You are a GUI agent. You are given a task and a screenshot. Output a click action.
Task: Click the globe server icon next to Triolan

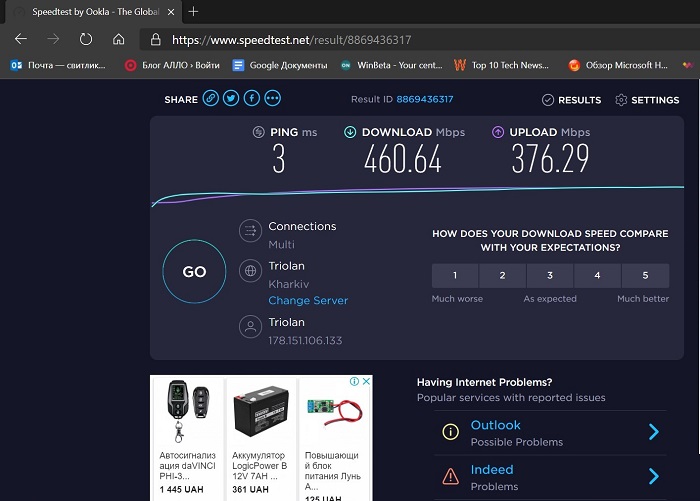click(250, 271)
